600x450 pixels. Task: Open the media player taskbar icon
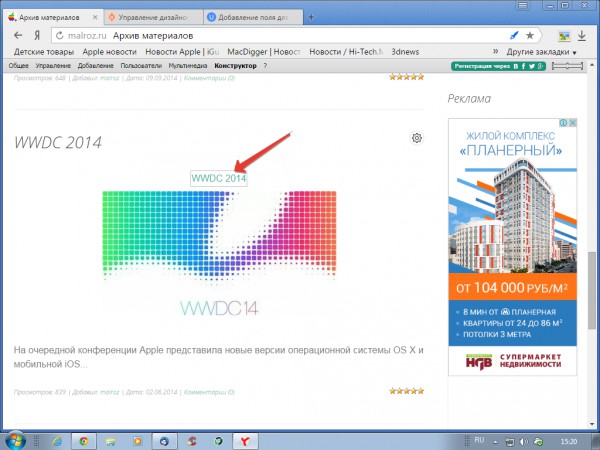click(137, 441)
